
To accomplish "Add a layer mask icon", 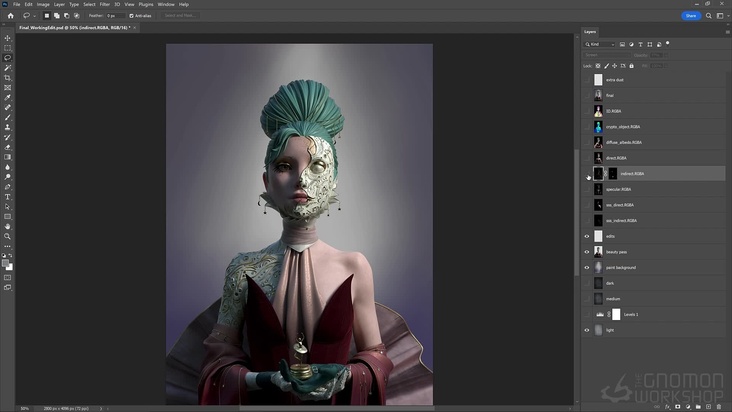I will point(677,407).
